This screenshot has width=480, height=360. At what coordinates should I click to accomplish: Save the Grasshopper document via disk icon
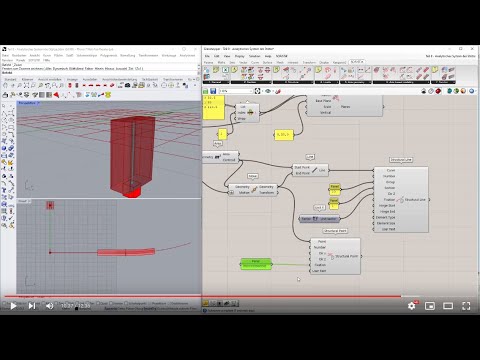[213, 91]
